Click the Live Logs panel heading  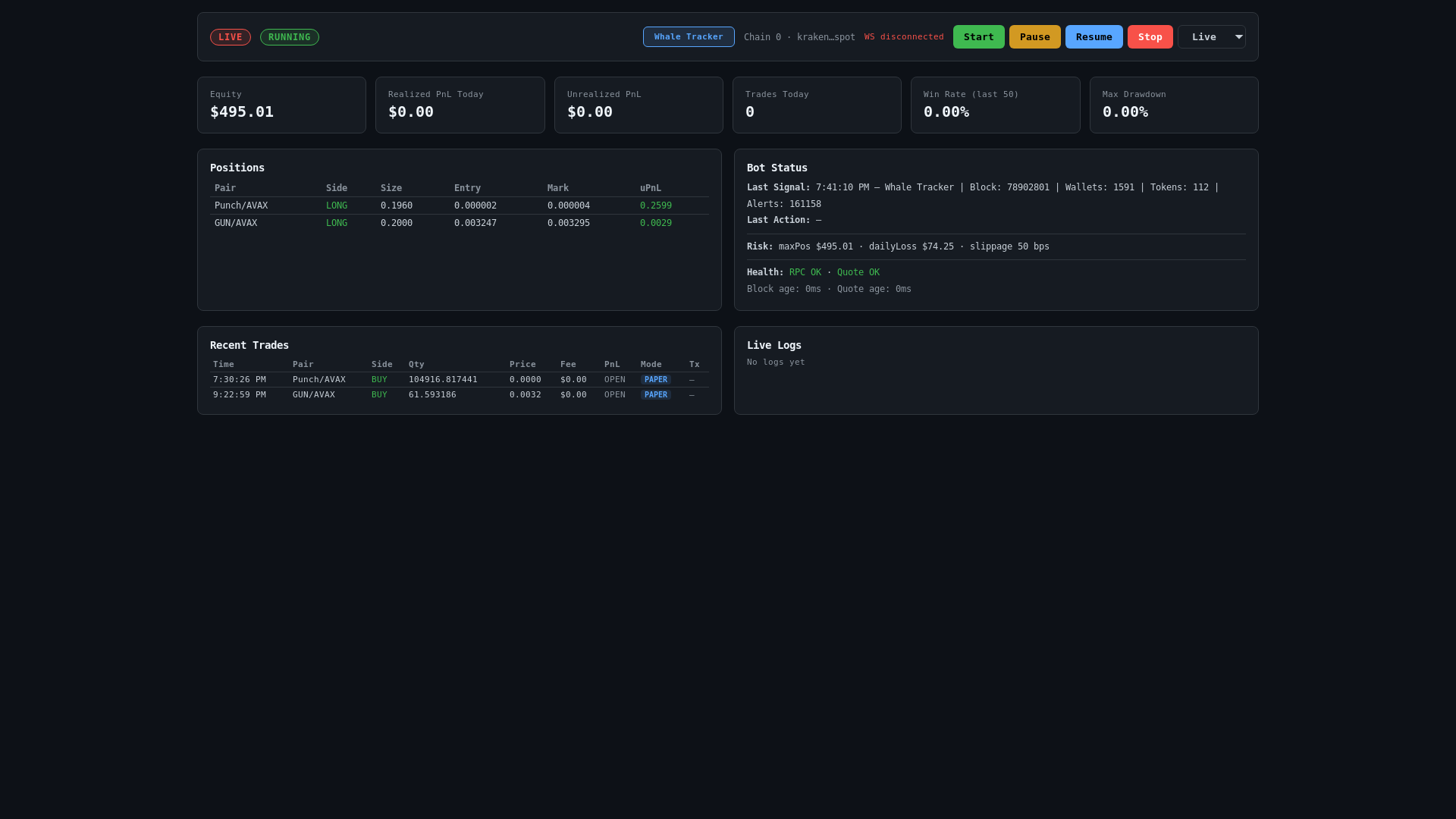774,345
